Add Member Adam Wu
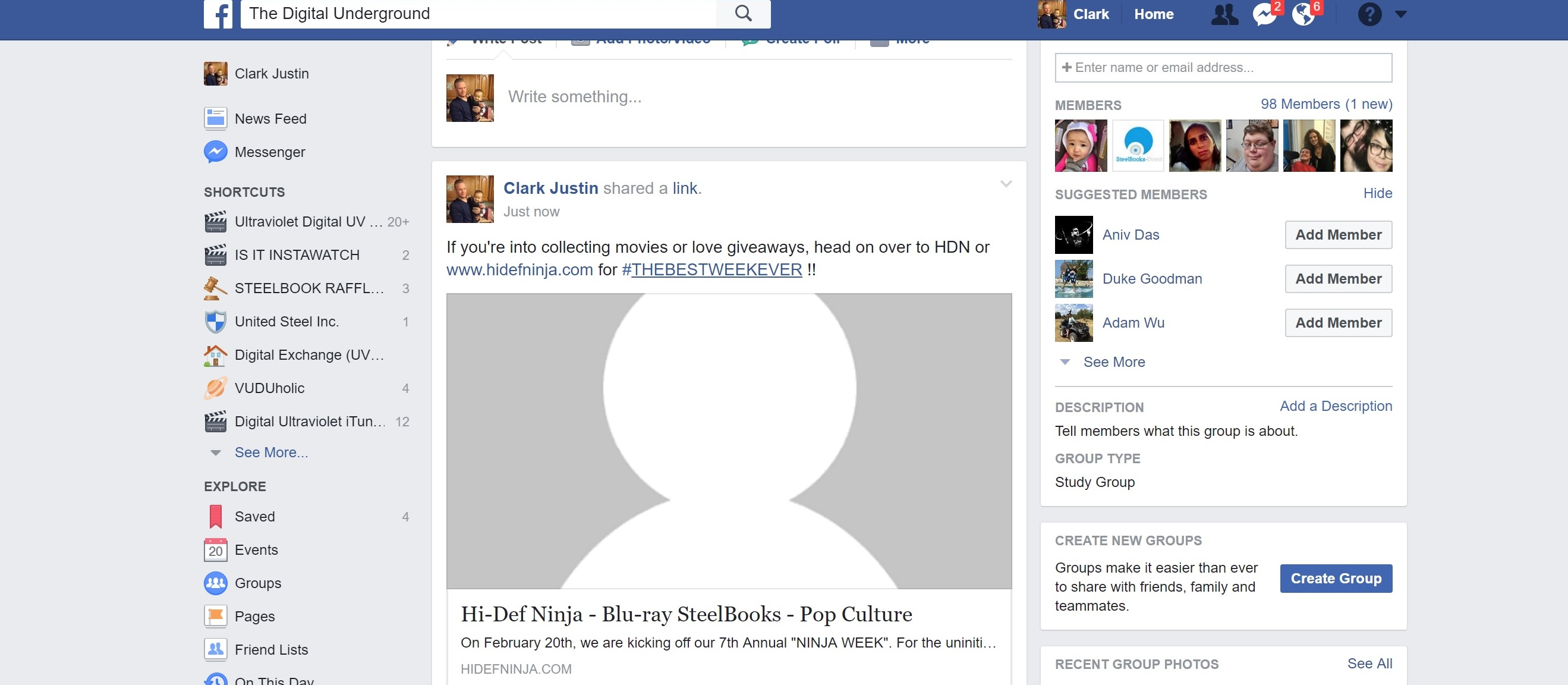This screenshot has height=685, width=1568. click(x=1338, y=323)
